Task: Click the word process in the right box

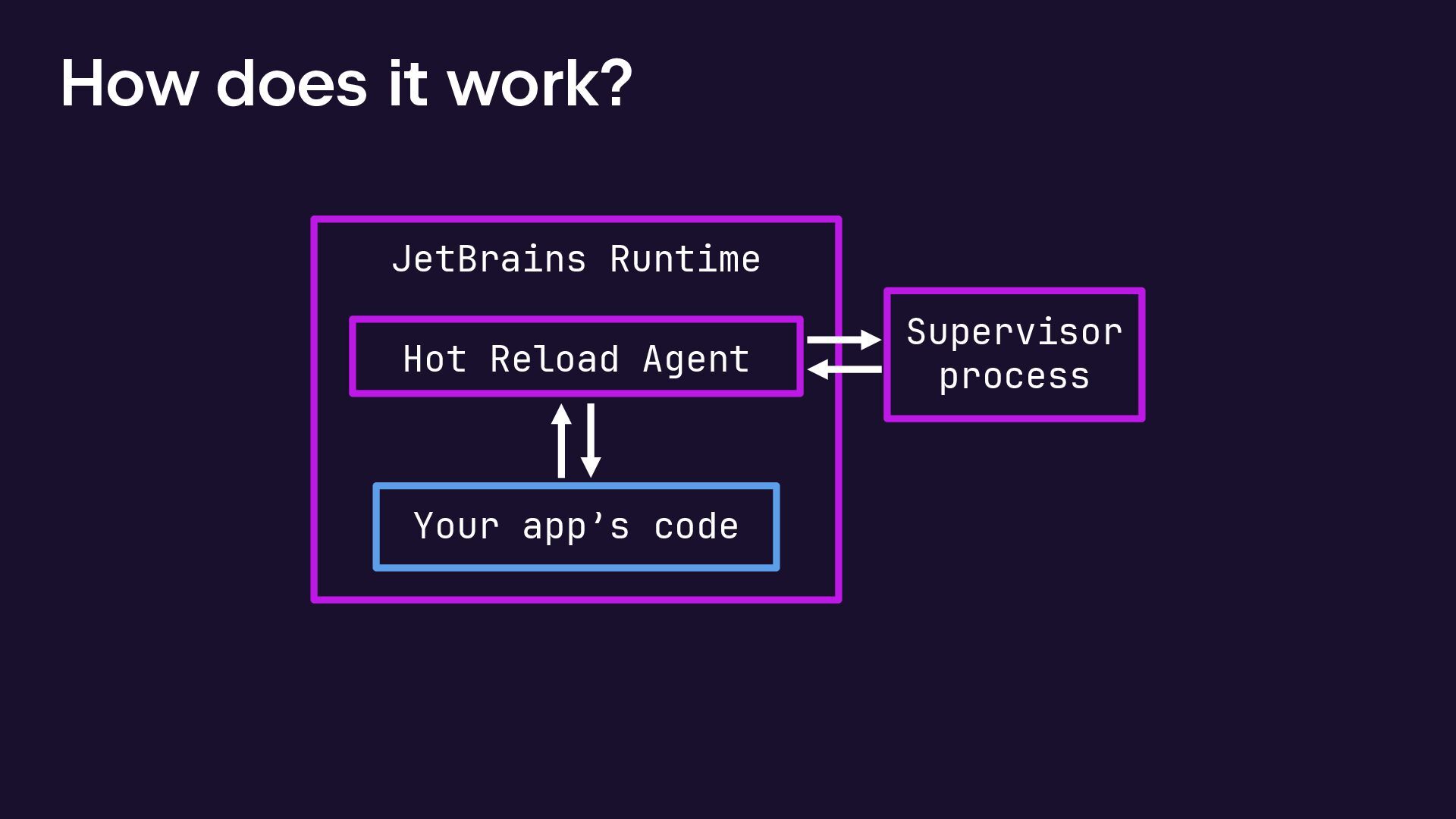Action: [1014, 377]
